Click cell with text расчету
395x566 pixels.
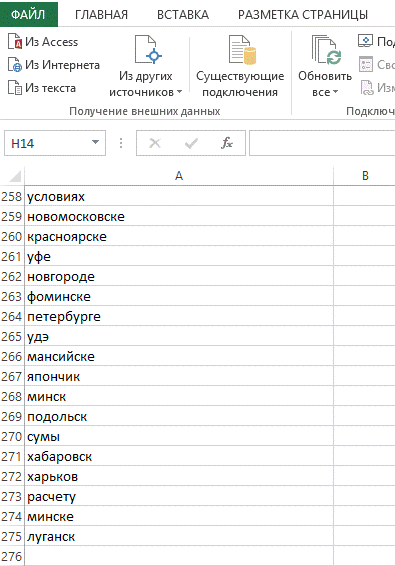179,496
